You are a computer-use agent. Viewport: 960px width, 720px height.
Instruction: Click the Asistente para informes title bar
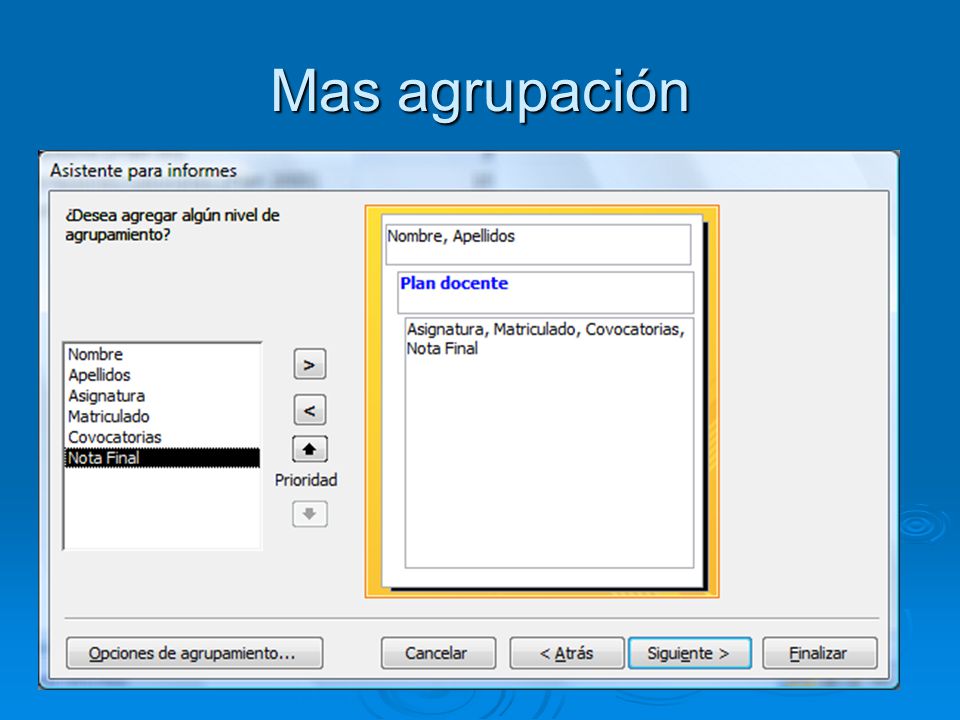(x=469, y=171)
